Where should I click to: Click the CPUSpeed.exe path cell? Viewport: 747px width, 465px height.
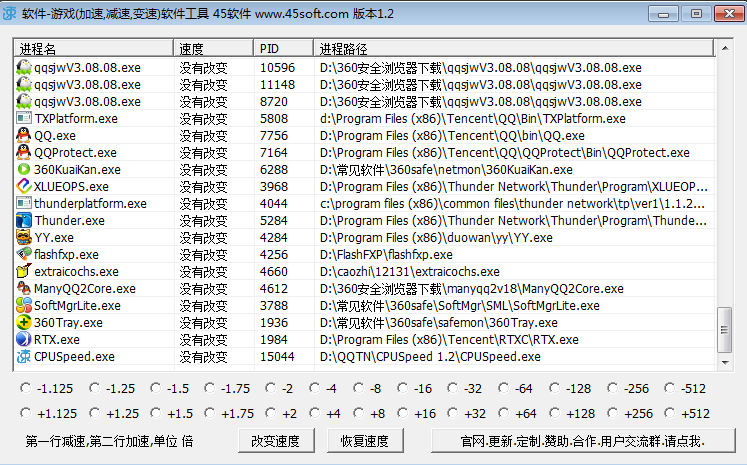click(430, 357)
